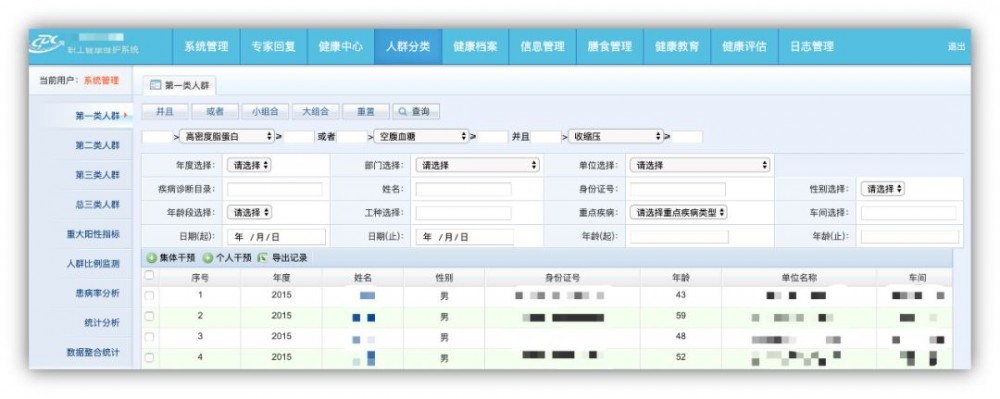Select 数据整合统计 in the sidebar

coord(93,352)
